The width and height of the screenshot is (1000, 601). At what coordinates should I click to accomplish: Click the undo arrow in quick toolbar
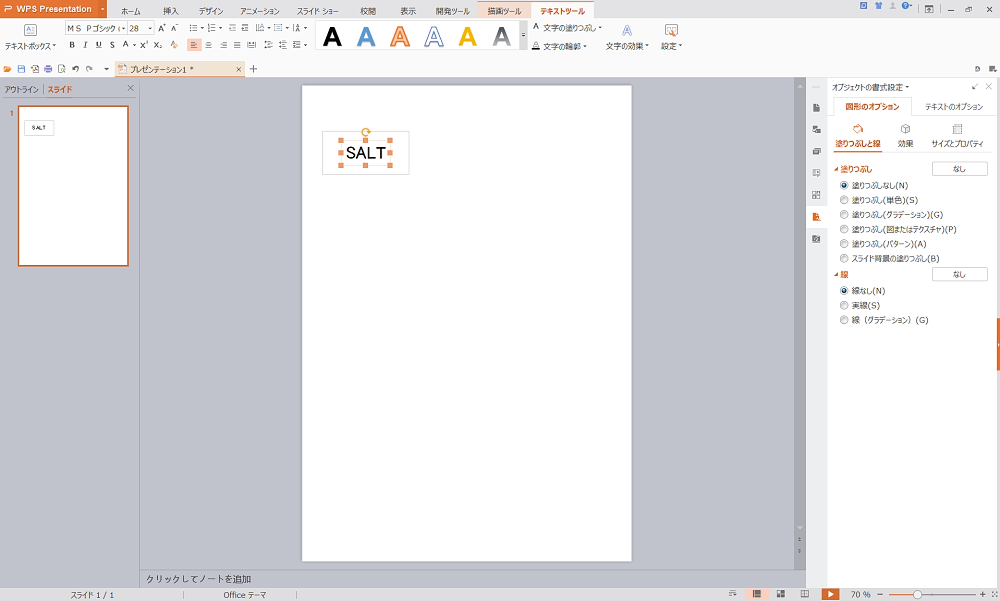tap(75, 69)
